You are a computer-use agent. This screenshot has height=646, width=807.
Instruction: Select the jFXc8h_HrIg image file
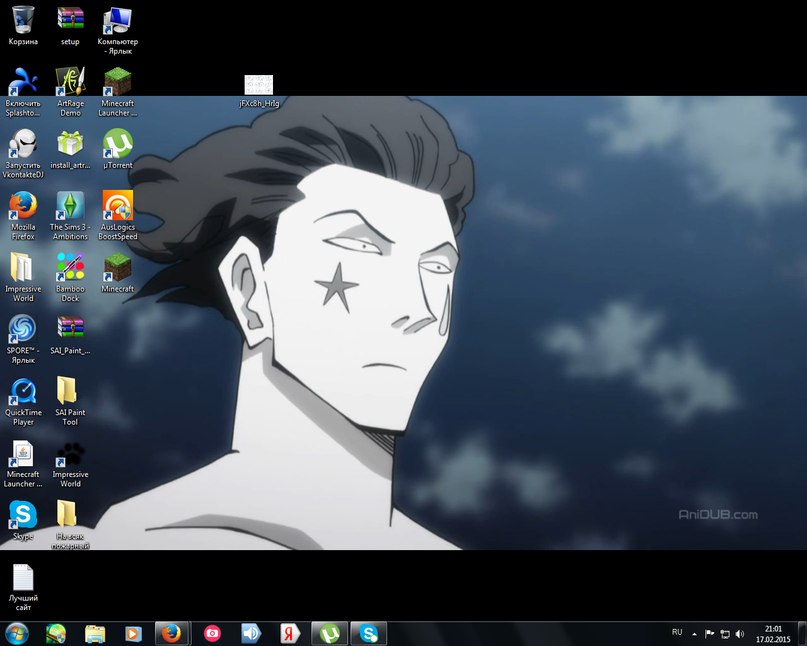(259, 91)
